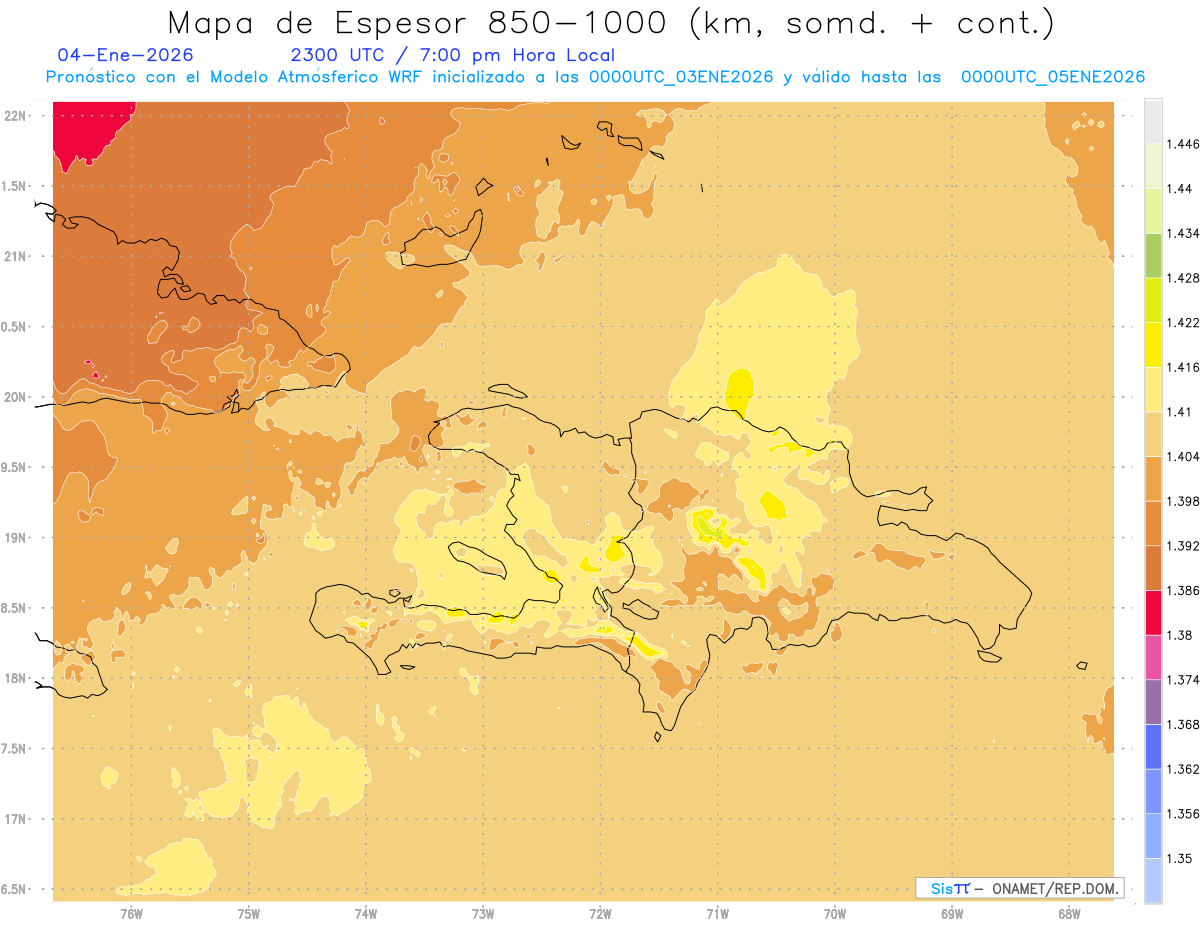Click the '0.5N' latitude label
This screenshot has height=927, width=1200.
pyautogui.click(x=15, y=327)
